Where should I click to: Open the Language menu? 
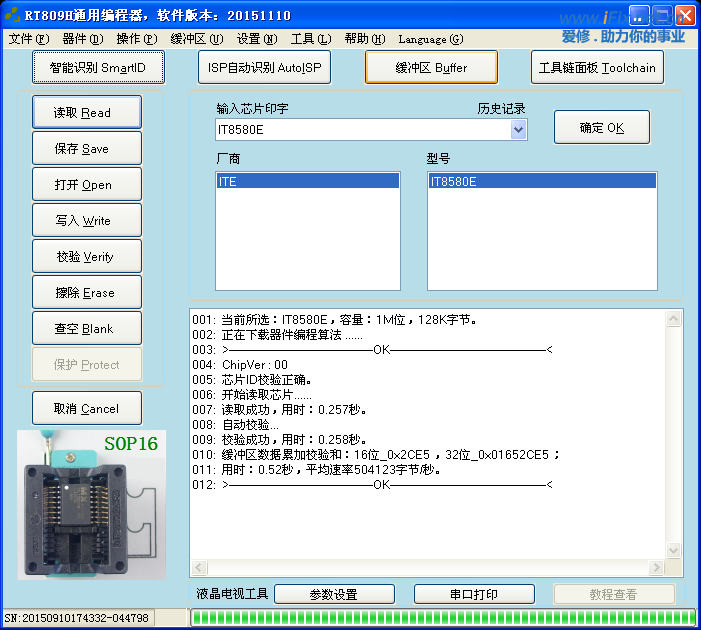pyautogui.click(x=430, y=39)
